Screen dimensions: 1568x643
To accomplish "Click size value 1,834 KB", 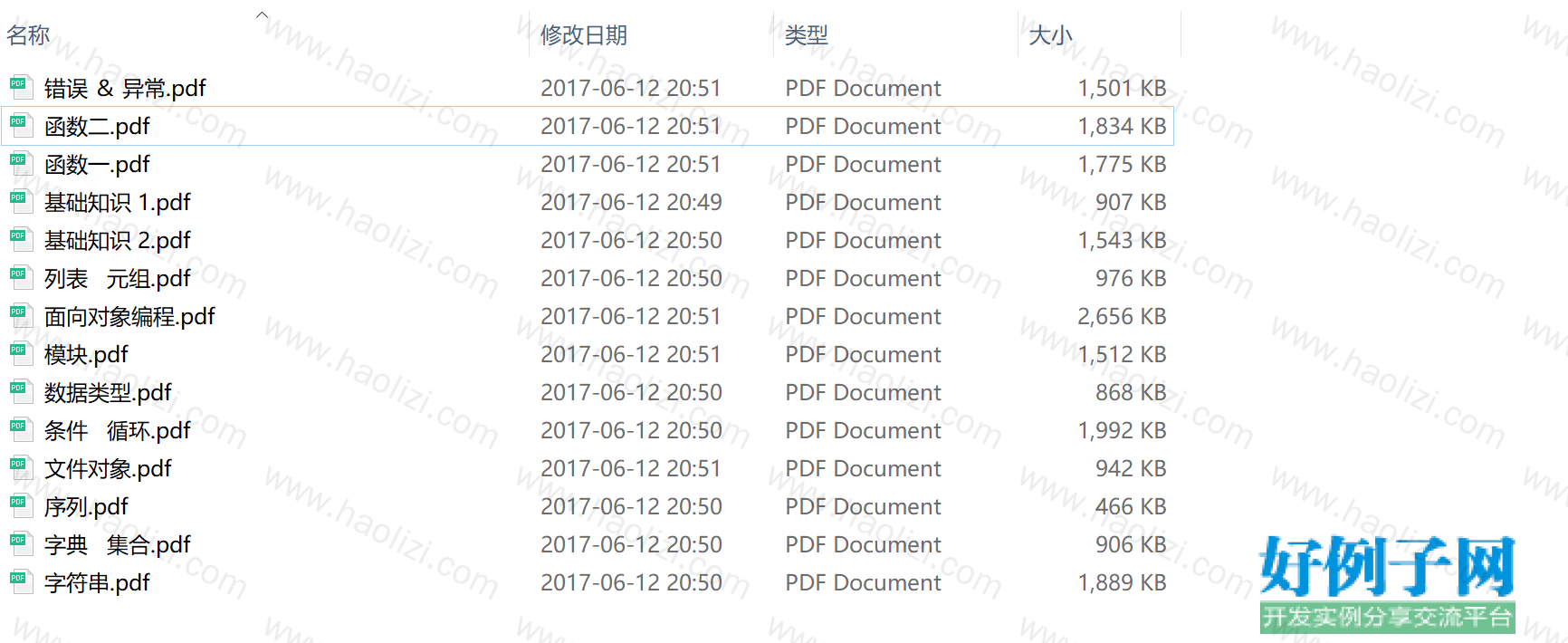I will 1122,127.
